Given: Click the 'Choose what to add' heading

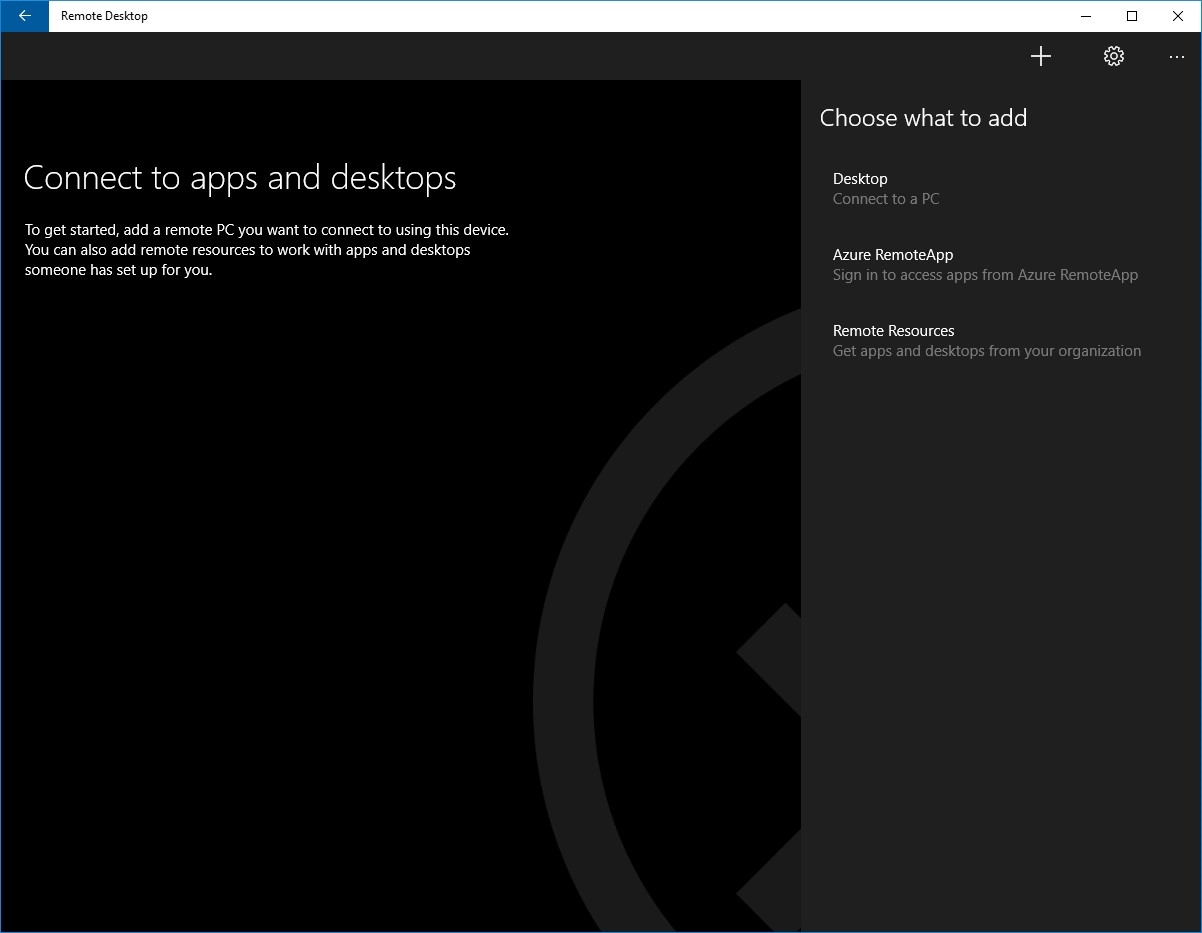Looking at the screenshot, I should [x=923, y=118].
